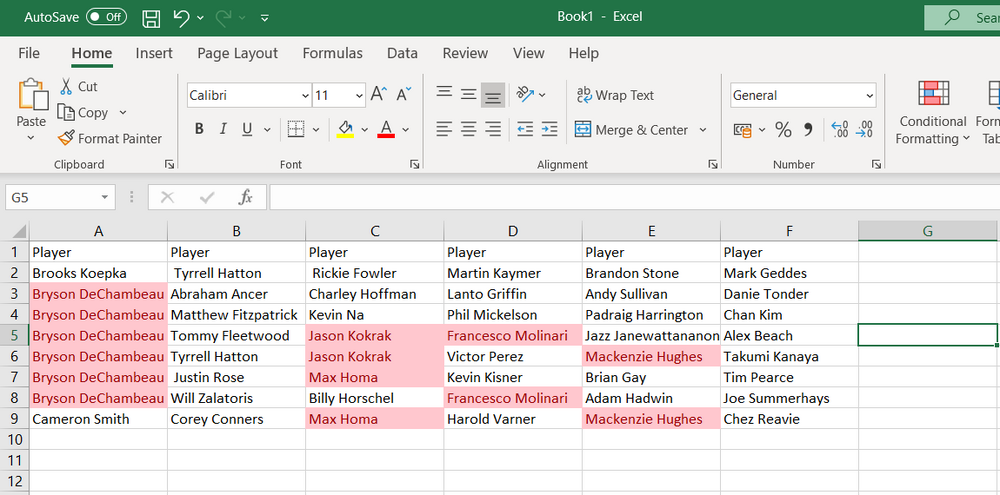Screen dimensions: 1000x495
Task: Select Center horizontal alignment icon
Action: click(x=469, y=129)
